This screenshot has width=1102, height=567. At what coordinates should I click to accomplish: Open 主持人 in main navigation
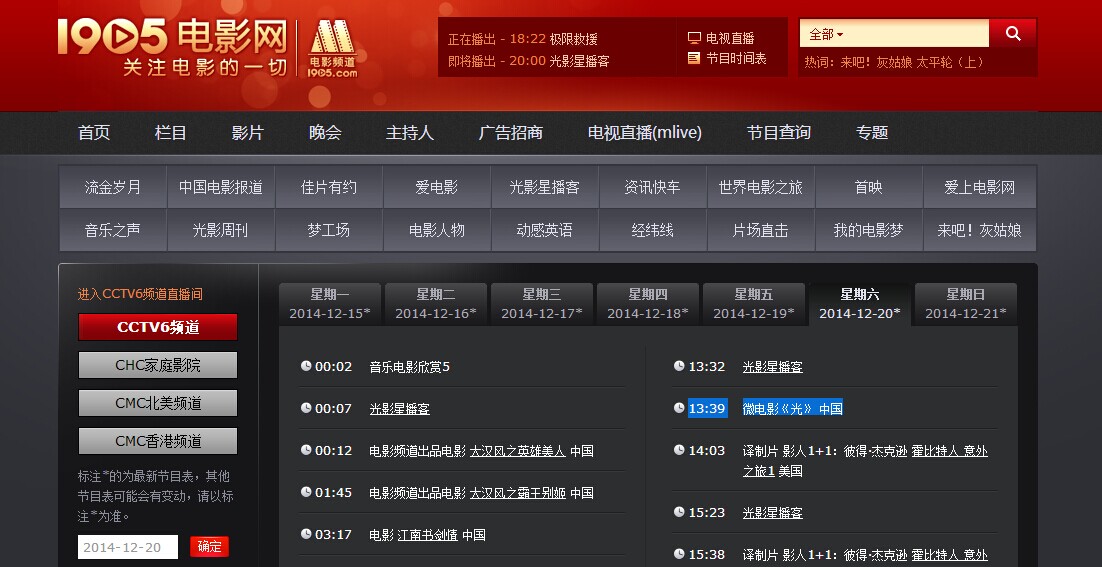pos(410,133)
